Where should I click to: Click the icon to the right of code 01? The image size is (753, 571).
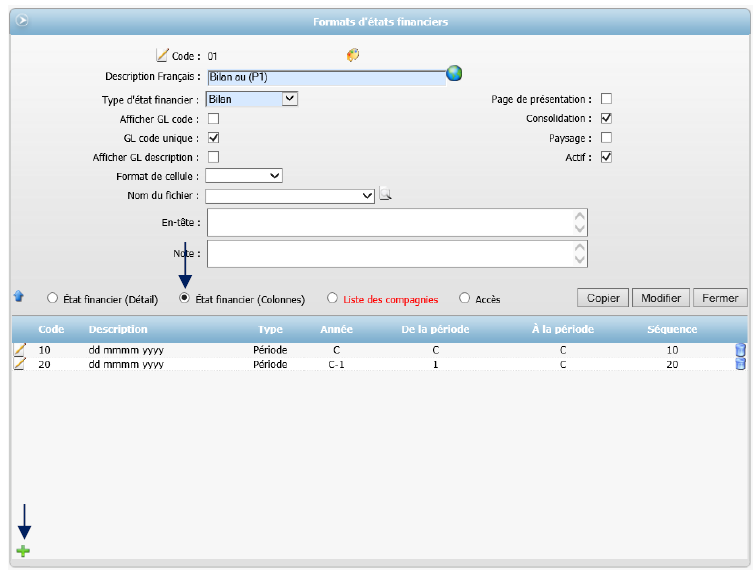353,56
